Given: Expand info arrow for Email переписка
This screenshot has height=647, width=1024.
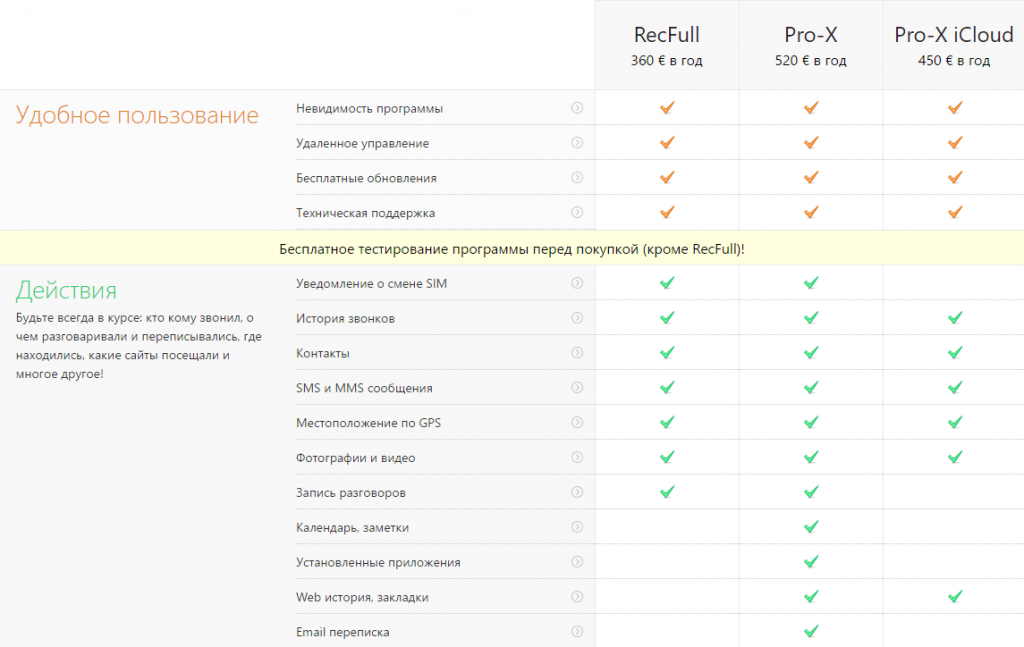Looking at the screenshot, I should click(x=577, y=632).
